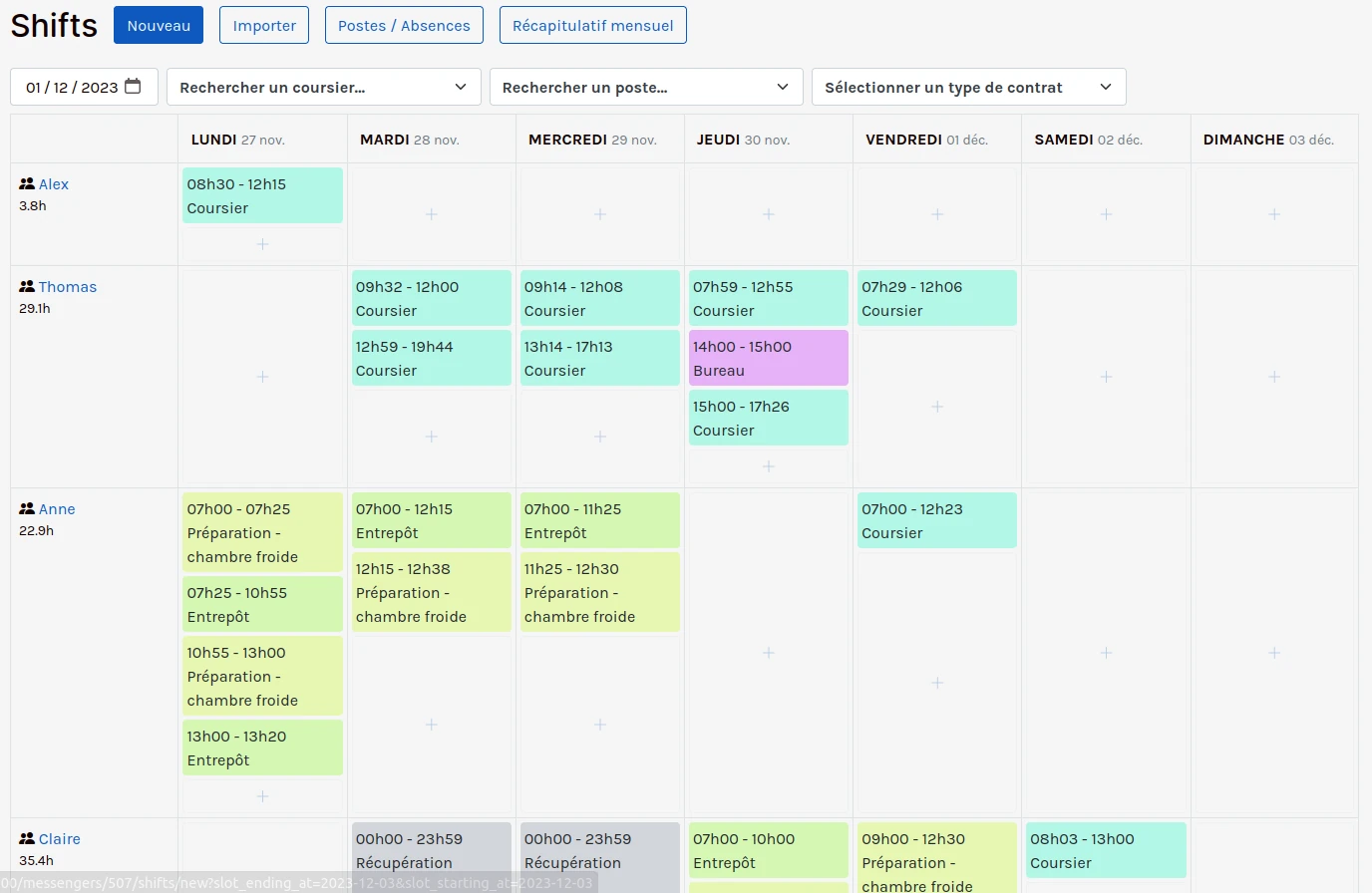Screen dimensions: 1372x893
Task: Open Claire's 08h03 - 13h00 Coursier shift
Action: (x=1106, y=850)
